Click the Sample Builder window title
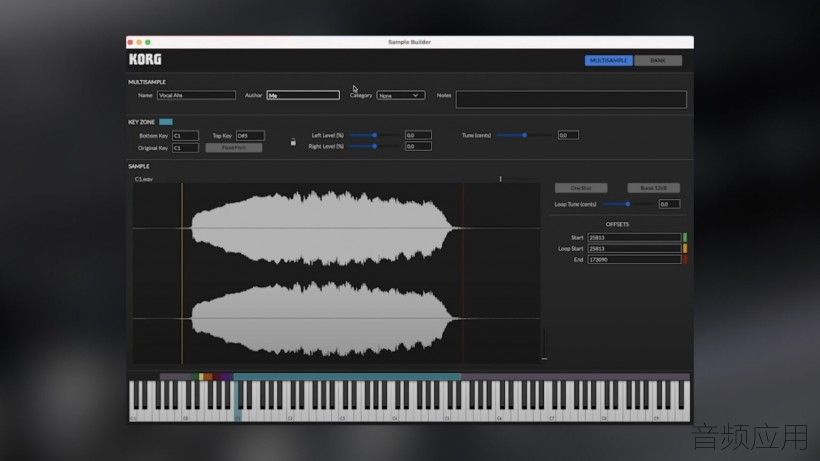This screenshot has height=461, width=820. (x=409, y=42)
